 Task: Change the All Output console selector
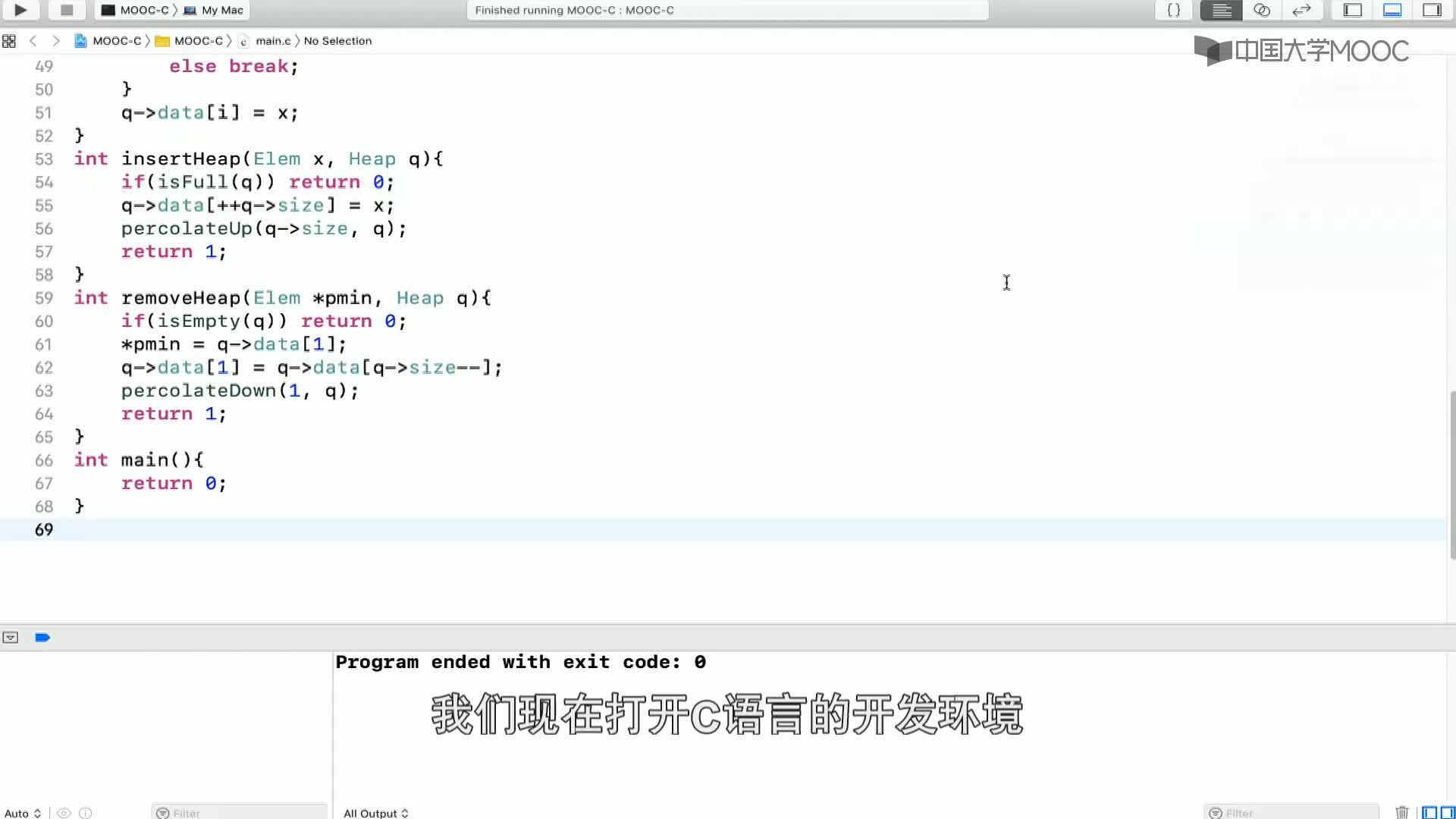click(376, 813)
